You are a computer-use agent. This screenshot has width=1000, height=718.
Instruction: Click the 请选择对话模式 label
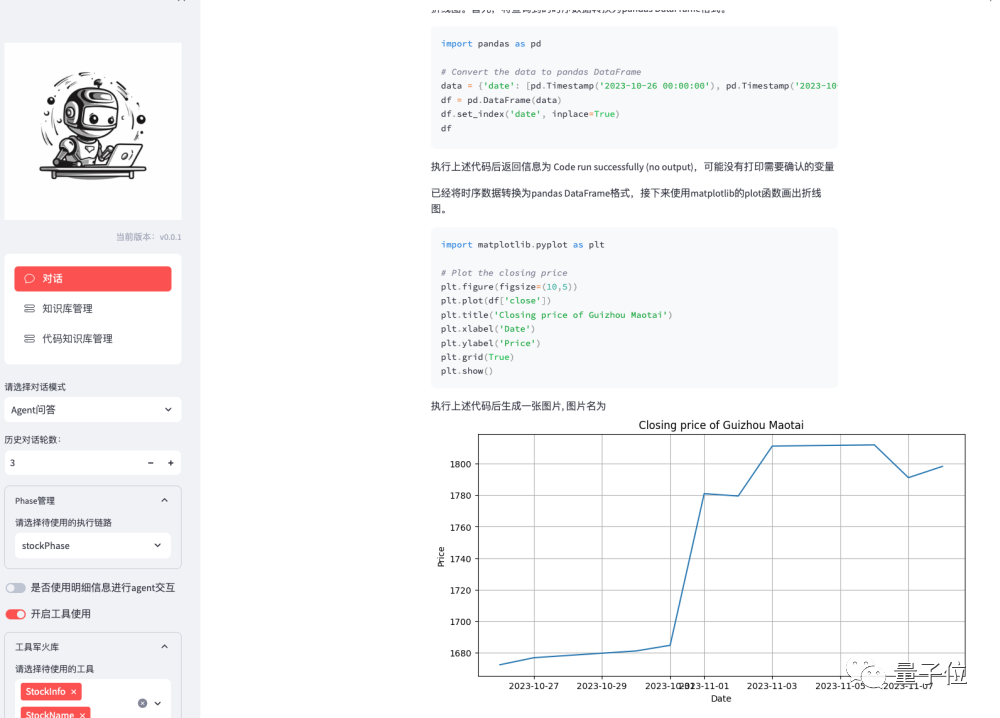(35, 387)
